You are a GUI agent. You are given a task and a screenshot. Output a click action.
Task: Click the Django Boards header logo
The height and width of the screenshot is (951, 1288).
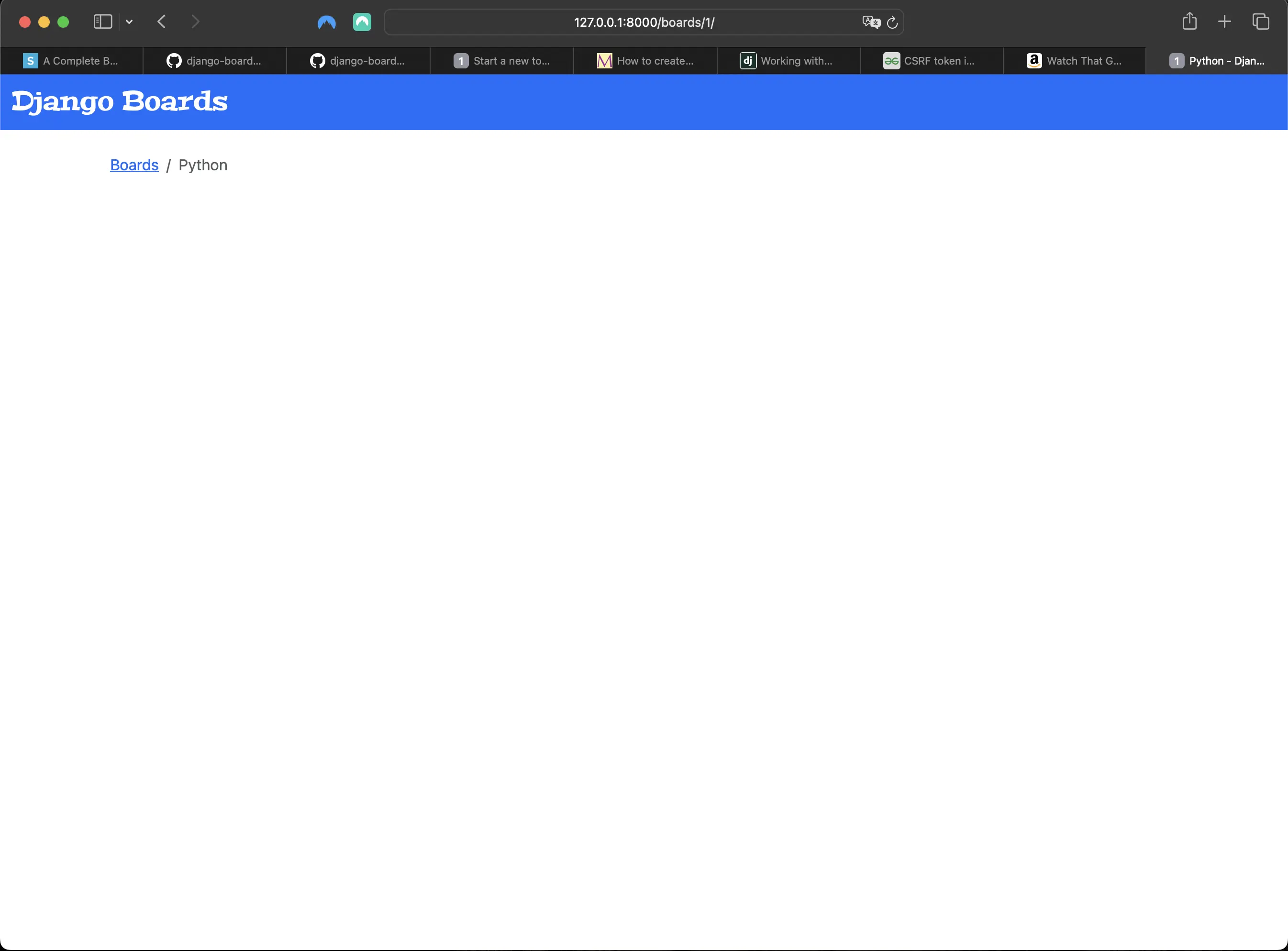120,102
